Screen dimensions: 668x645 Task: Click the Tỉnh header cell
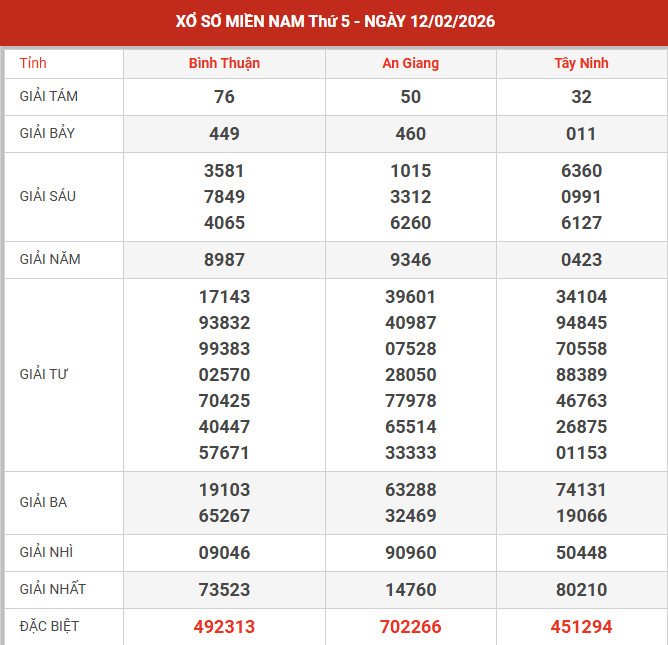pos(33,63)
